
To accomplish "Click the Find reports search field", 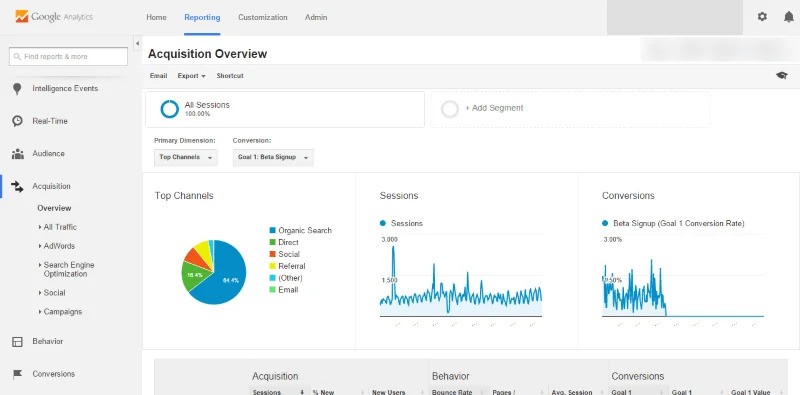I will click(x=68, y=57).
